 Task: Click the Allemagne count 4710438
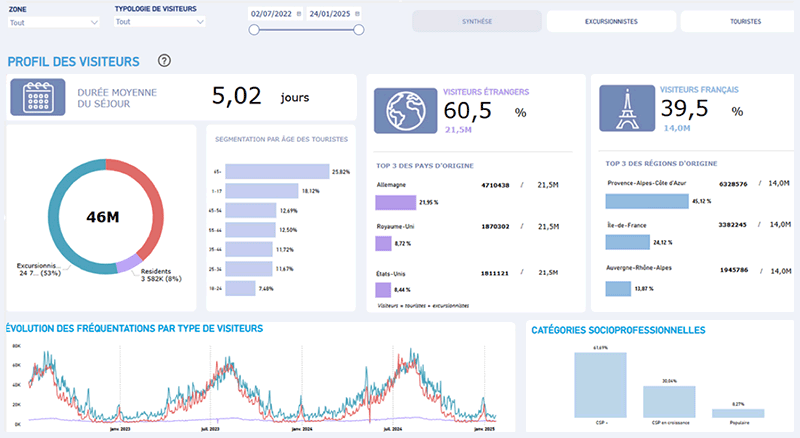495,185
